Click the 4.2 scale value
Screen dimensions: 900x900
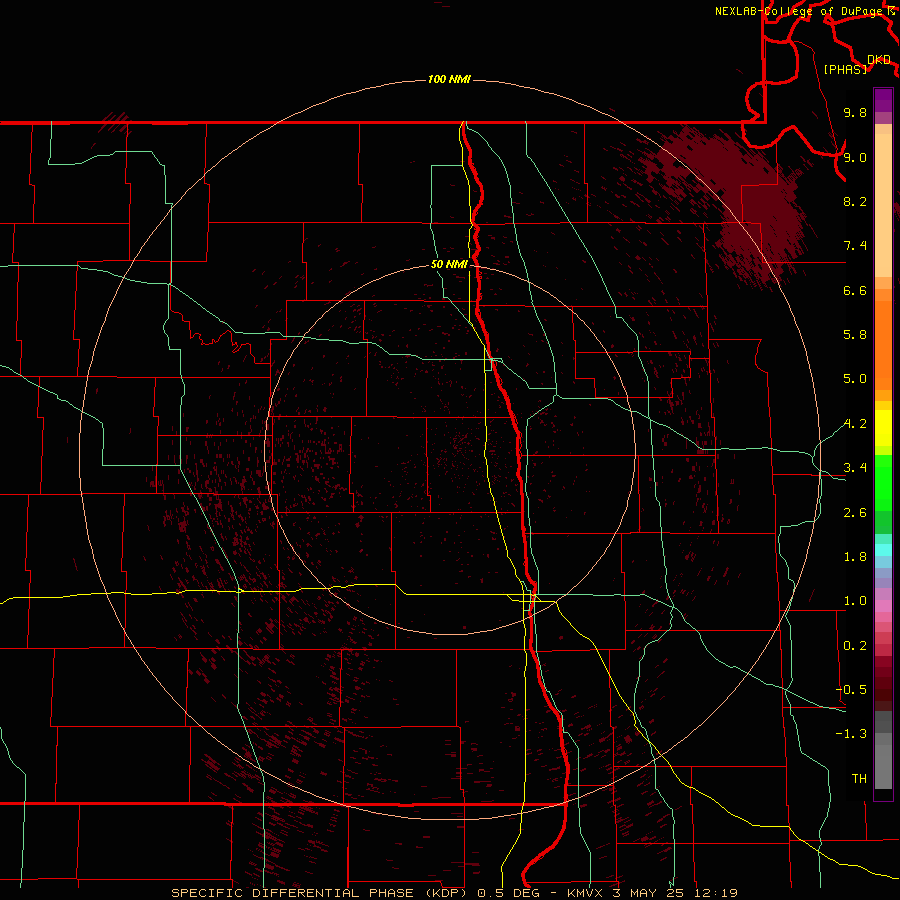855,424
